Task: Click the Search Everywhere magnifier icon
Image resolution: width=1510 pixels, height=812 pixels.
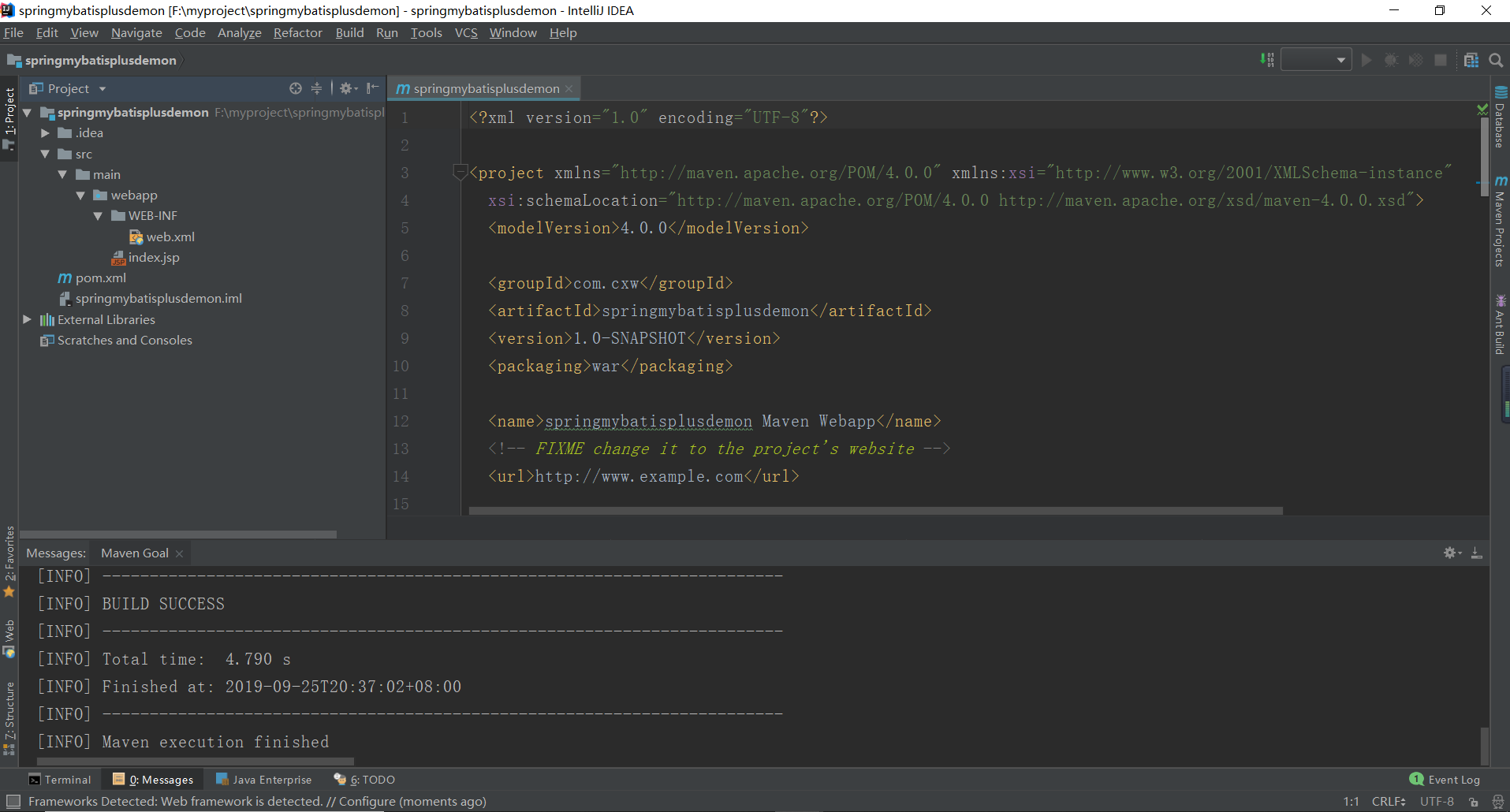Action: (1496, 60)
